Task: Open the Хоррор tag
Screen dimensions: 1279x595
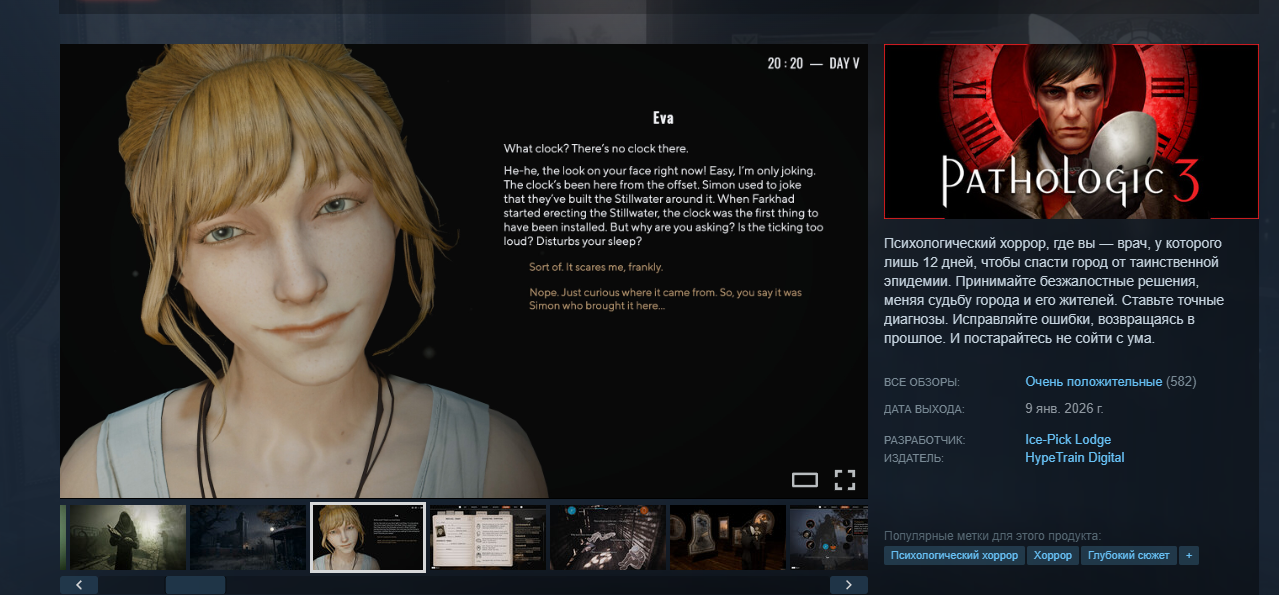Action: pos(1052,555)
